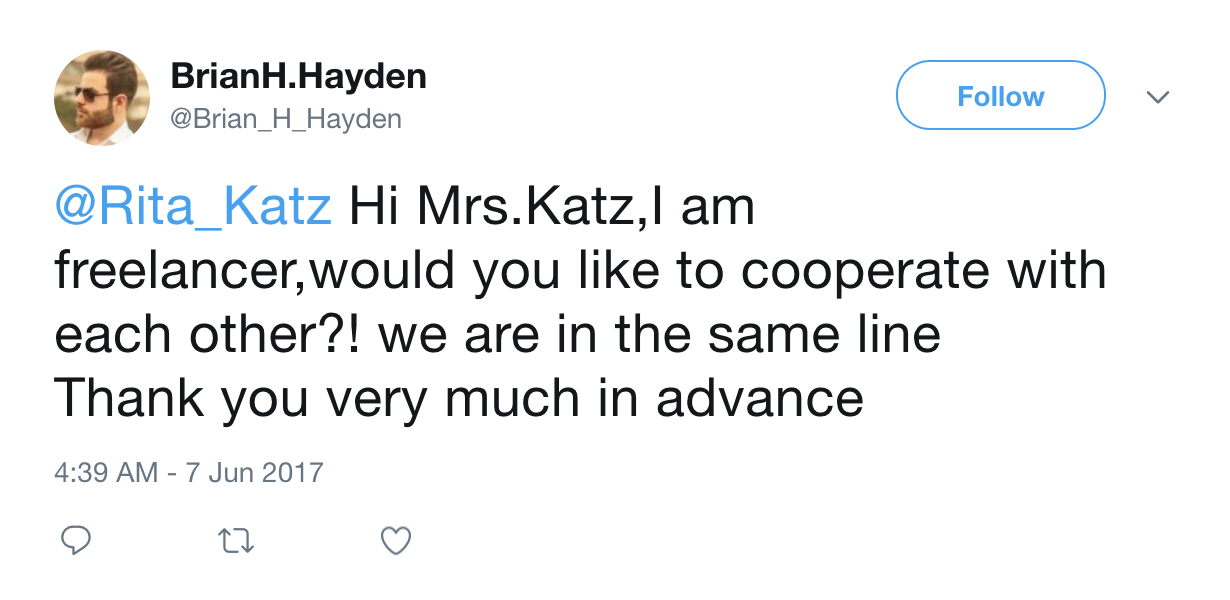Click the @Brian_H_Hayden handle
The width and height of the screenshot is (1230, 600).
click(286, 119)
